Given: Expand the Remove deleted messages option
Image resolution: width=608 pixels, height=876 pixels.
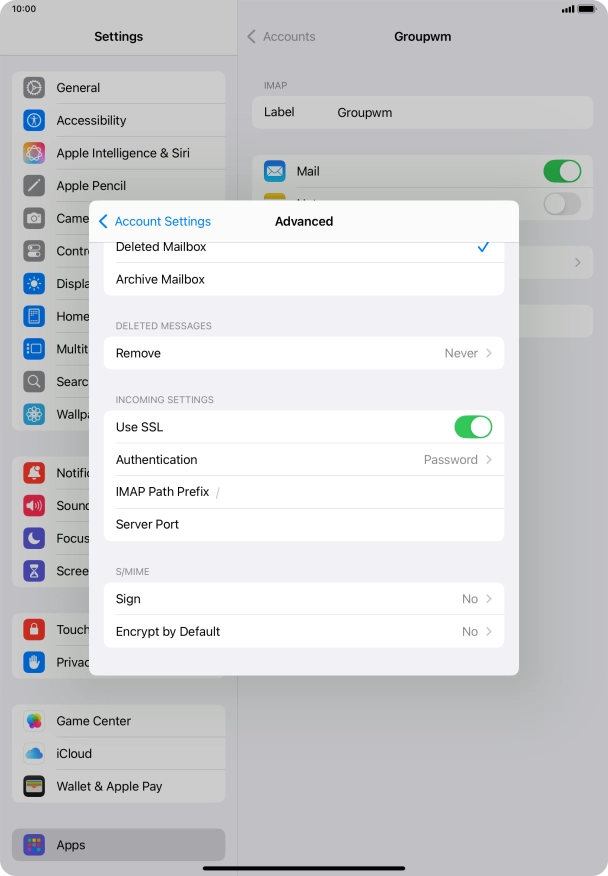Looking at the screenshot, I should (303, 353).
